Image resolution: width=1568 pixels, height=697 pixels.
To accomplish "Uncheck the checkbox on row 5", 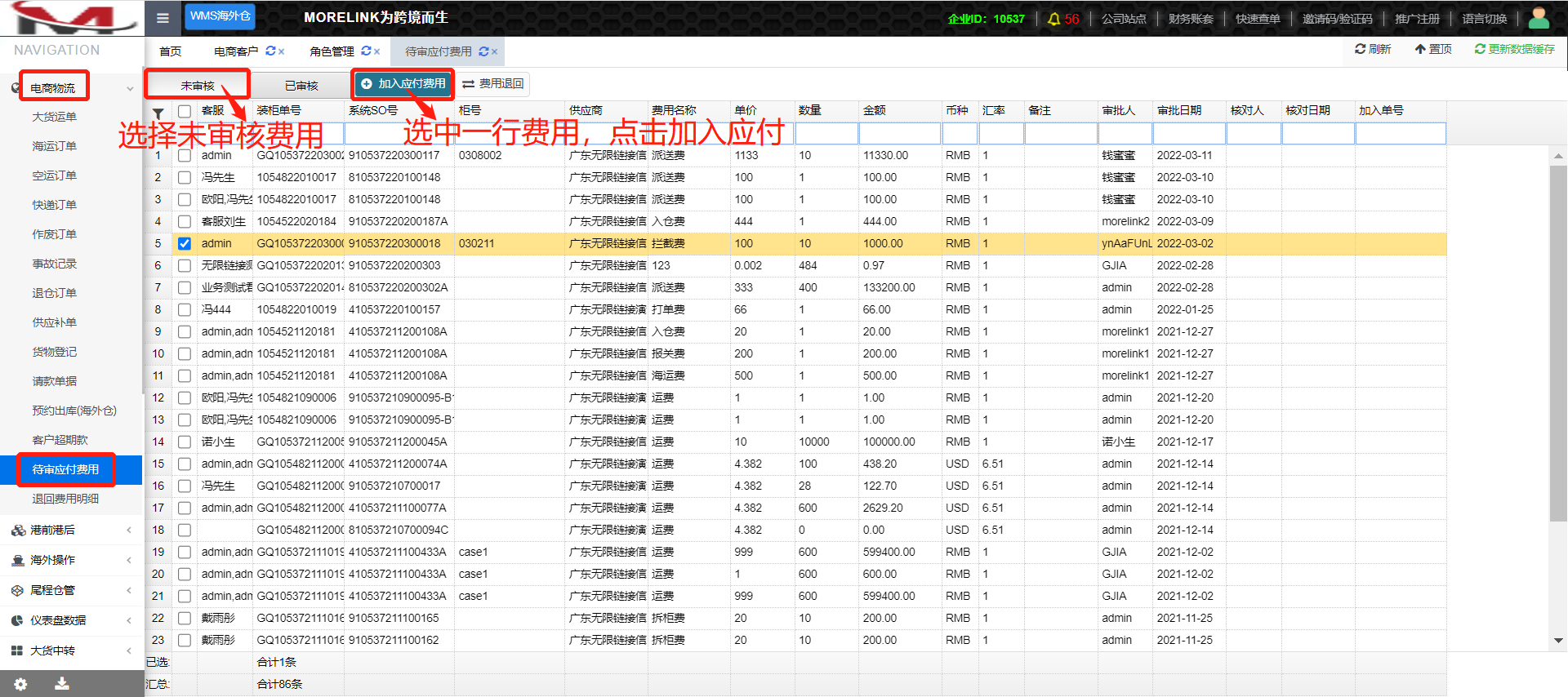I will tap(185, 243).
